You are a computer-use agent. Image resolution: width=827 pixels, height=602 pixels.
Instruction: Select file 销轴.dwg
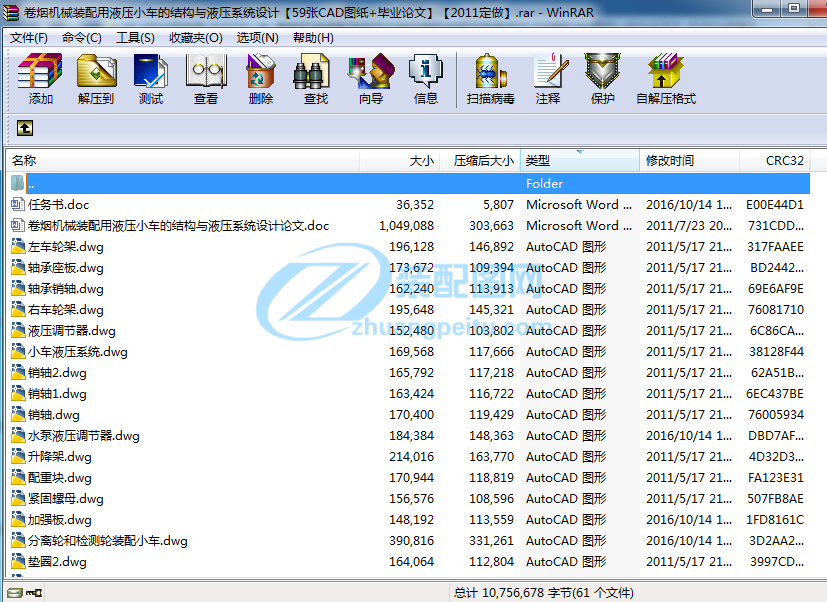(54, 415)
